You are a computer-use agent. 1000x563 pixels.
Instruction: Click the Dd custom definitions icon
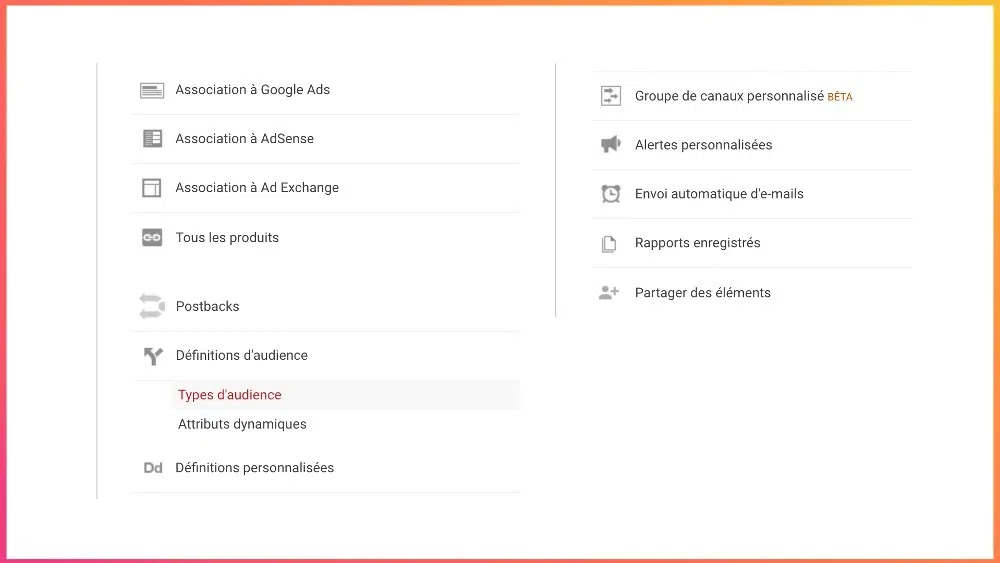(153, 468)
